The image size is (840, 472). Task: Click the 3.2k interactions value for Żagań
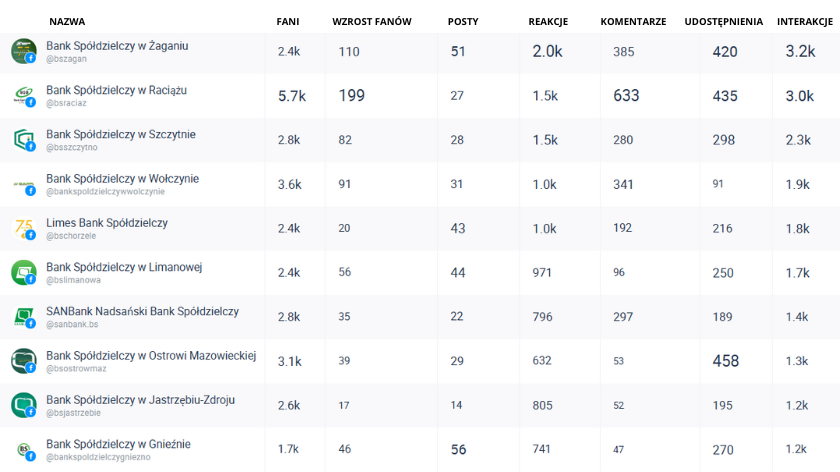pyautogui.click(x=800, y=52)
